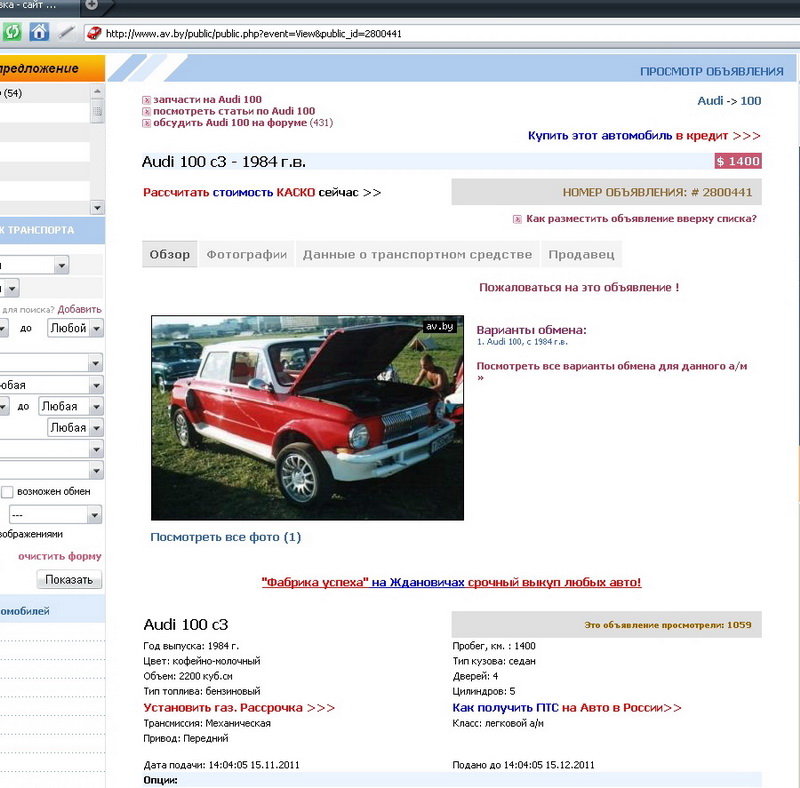Image resolution: width=800 pixels, height=788 pixels.
Task: Click 'Цвет: кофейно-молочный' text
Action: coord(202,661)
